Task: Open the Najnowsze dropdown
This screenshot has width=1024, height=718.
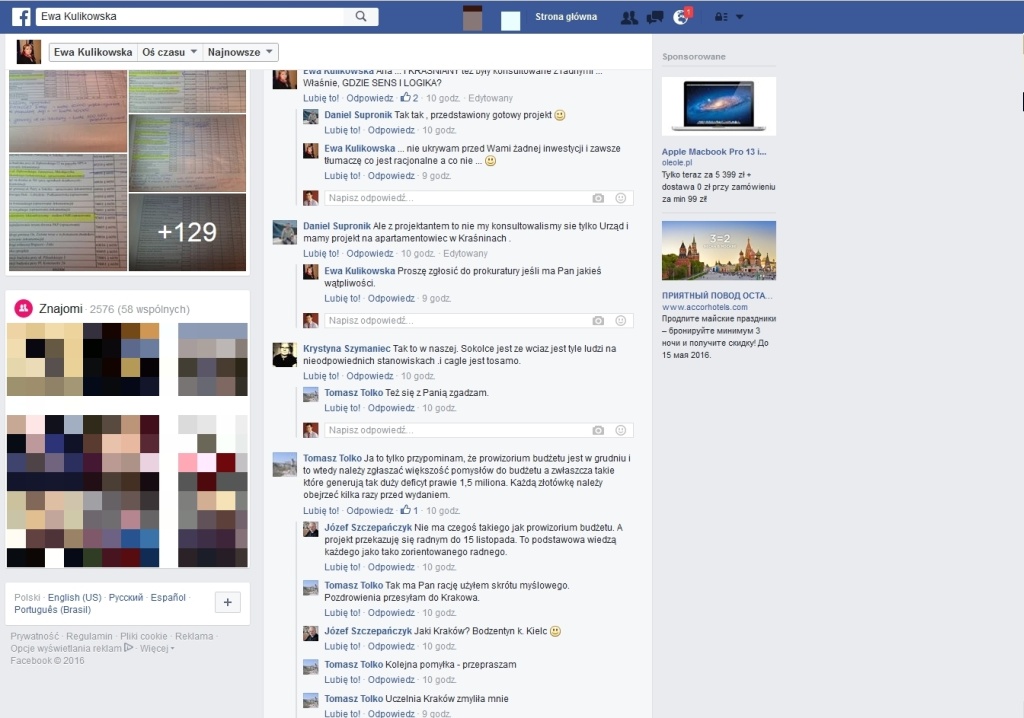Action: click(240, 52)
